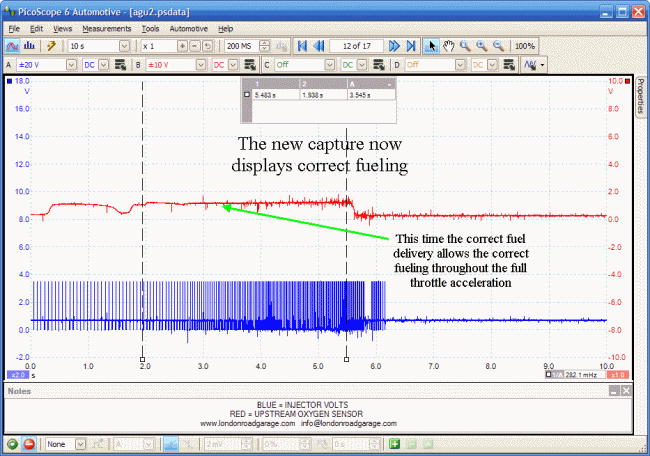Select the hand pan tool
Screen dimensions: 650x456
pyautogui.click(x=449, y=46)
